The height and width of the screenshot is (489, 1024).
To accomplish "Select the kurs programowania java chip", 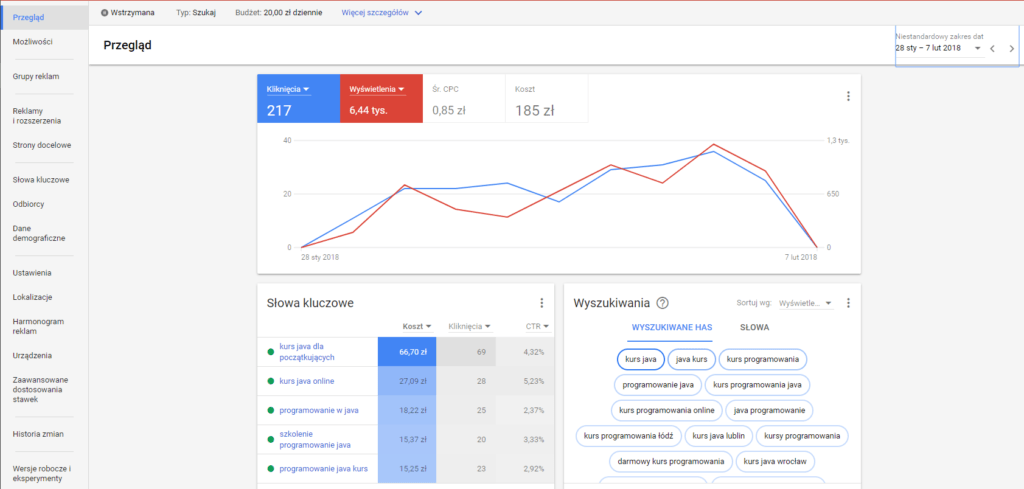I will coord(758,385).
